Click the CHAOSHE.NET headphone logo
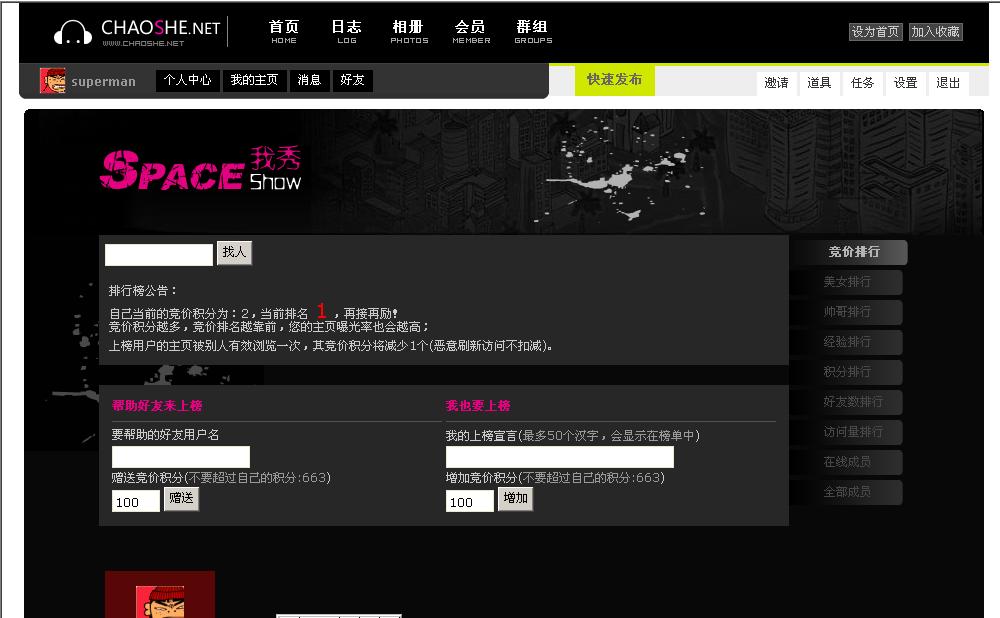1000x618 pixels. pyautogui.click(x=137, y=32)
